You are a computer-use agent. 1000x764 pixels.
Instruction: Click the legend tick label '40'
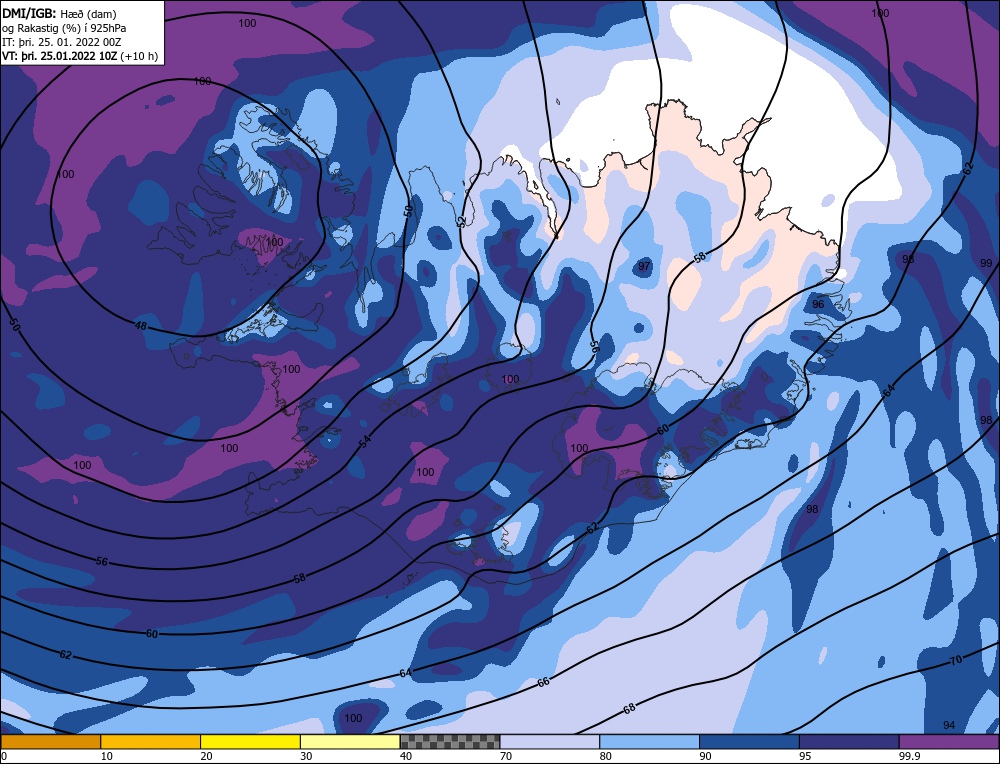coord(406,756)
